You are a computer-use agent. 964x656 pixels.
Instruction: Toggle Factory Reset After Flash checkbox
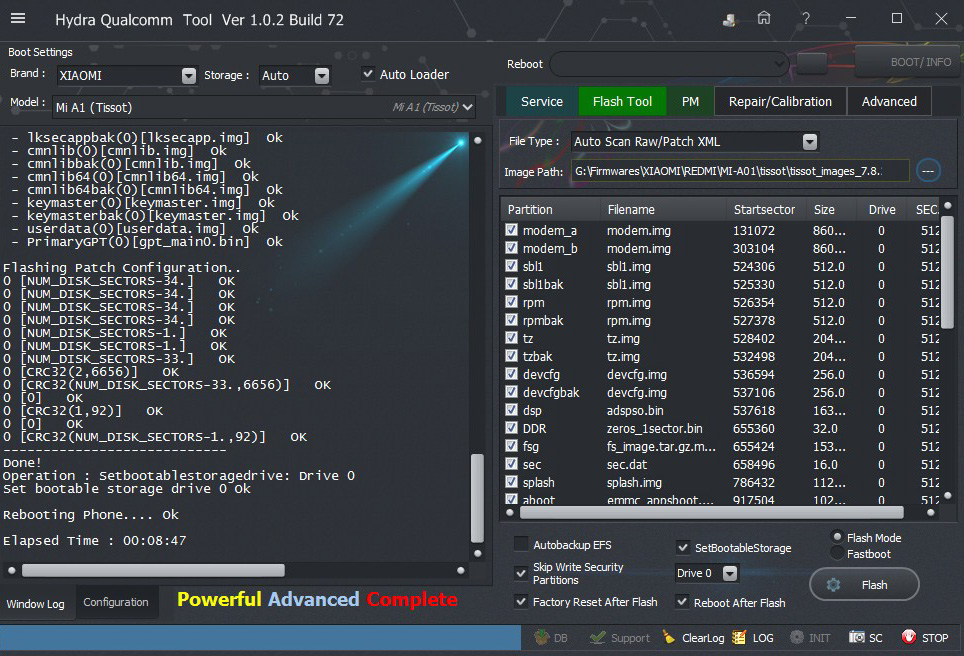tap(521, 601)
